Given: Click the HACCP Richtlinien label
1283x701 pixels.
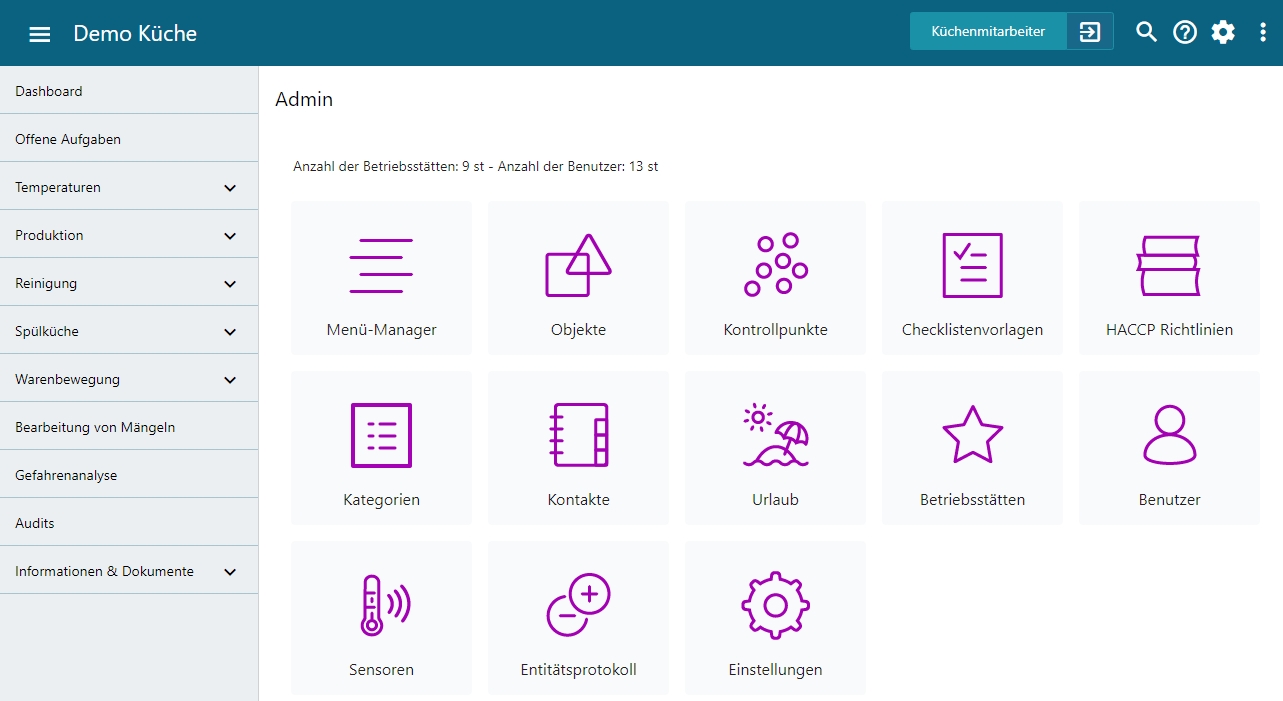Looking at the screenshot, I should [x=1169, y=330].
